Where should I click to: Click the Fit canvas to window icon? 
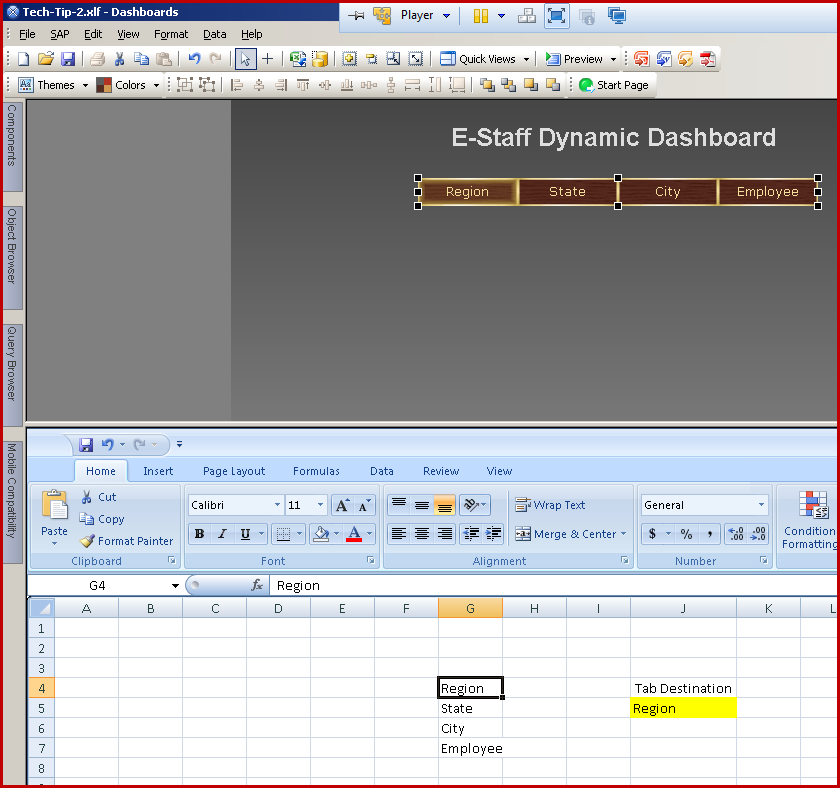point(415,59)
